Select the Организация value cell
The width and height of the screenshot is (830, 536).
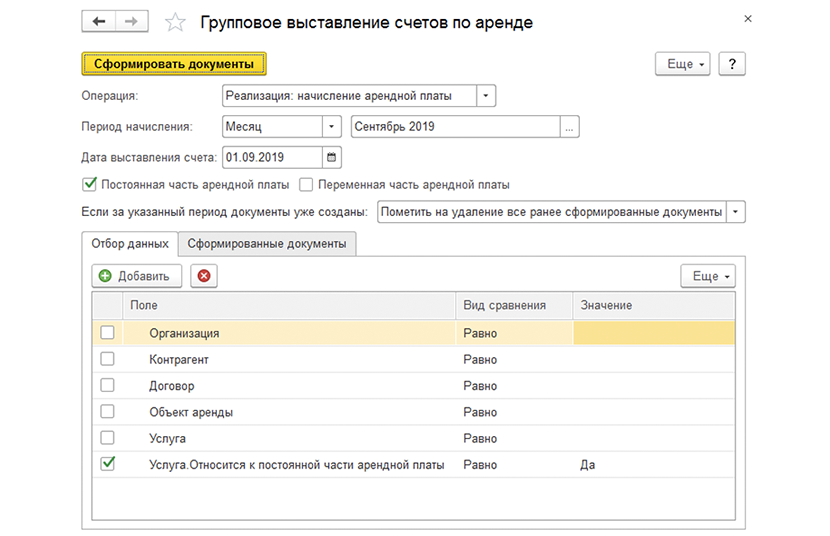pos(654,333)
